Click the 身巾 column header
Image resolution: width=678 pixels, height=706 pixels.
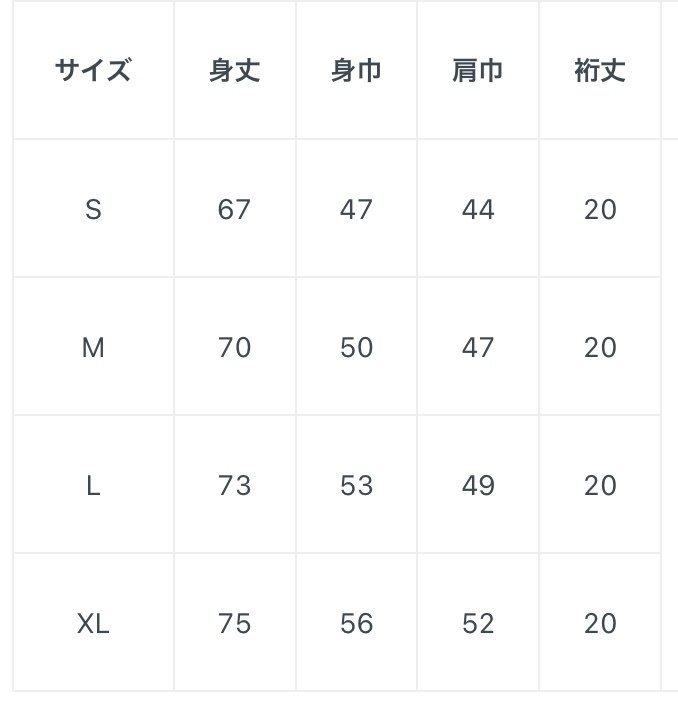pyautogui.click(x=356, y=71)
